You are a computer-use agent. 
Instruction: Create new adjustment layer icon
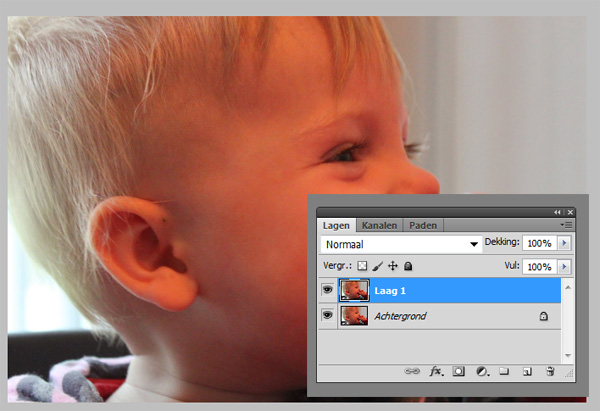(482, 371)
